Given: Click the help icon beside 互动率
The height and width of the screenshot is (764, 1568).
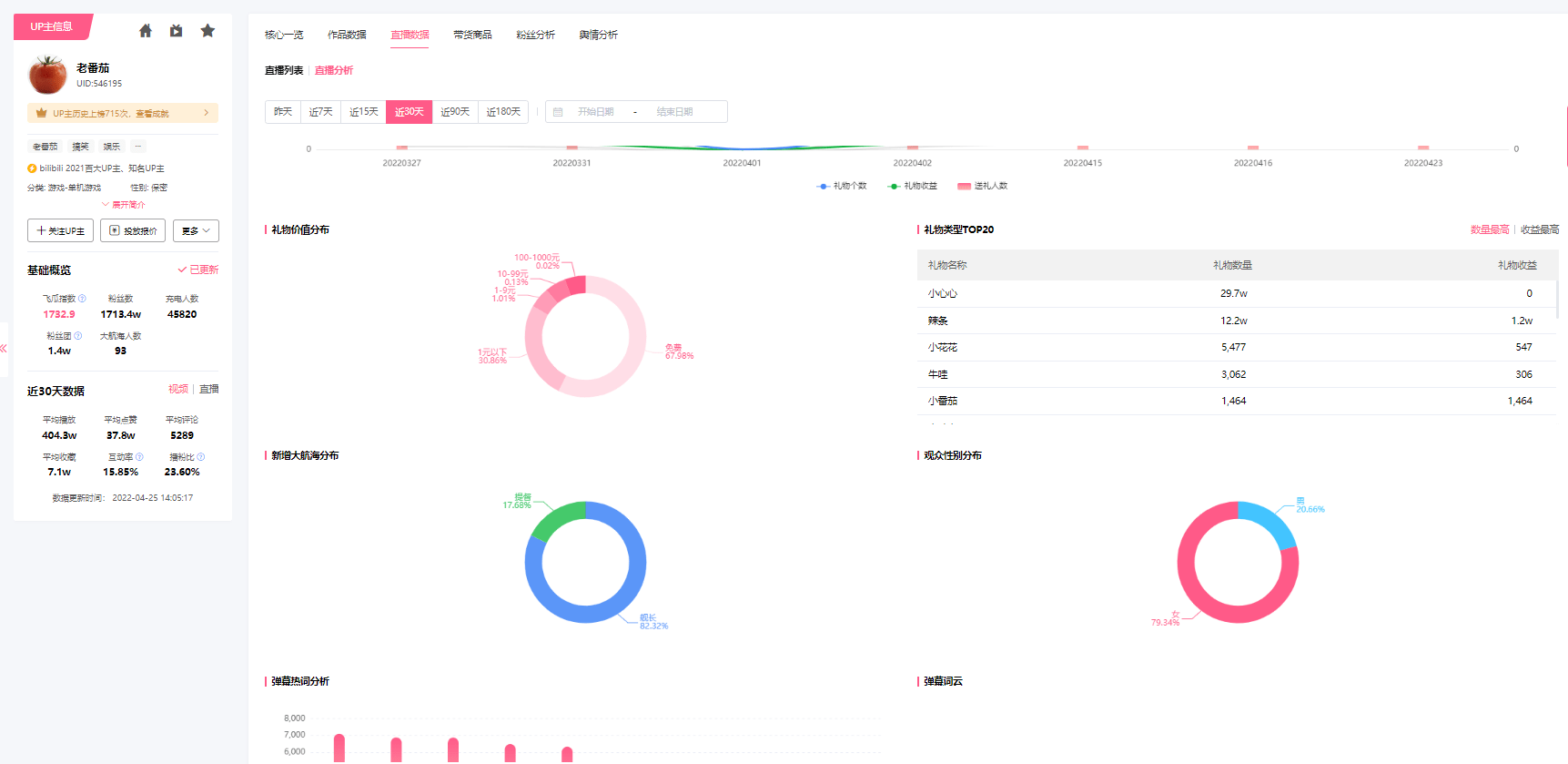Looking at the screenshot, I should (x=139, y=457).
